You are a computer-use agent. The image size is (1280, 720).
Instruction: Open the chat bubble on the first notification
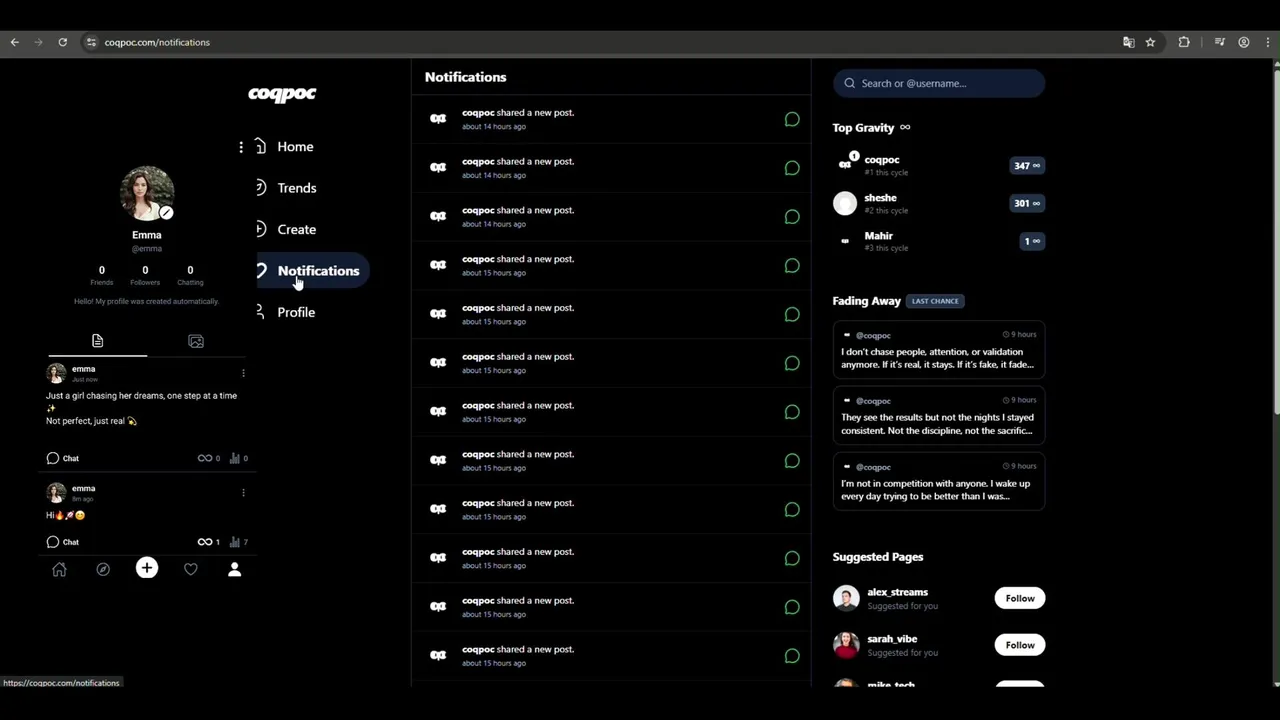(792, 120)
